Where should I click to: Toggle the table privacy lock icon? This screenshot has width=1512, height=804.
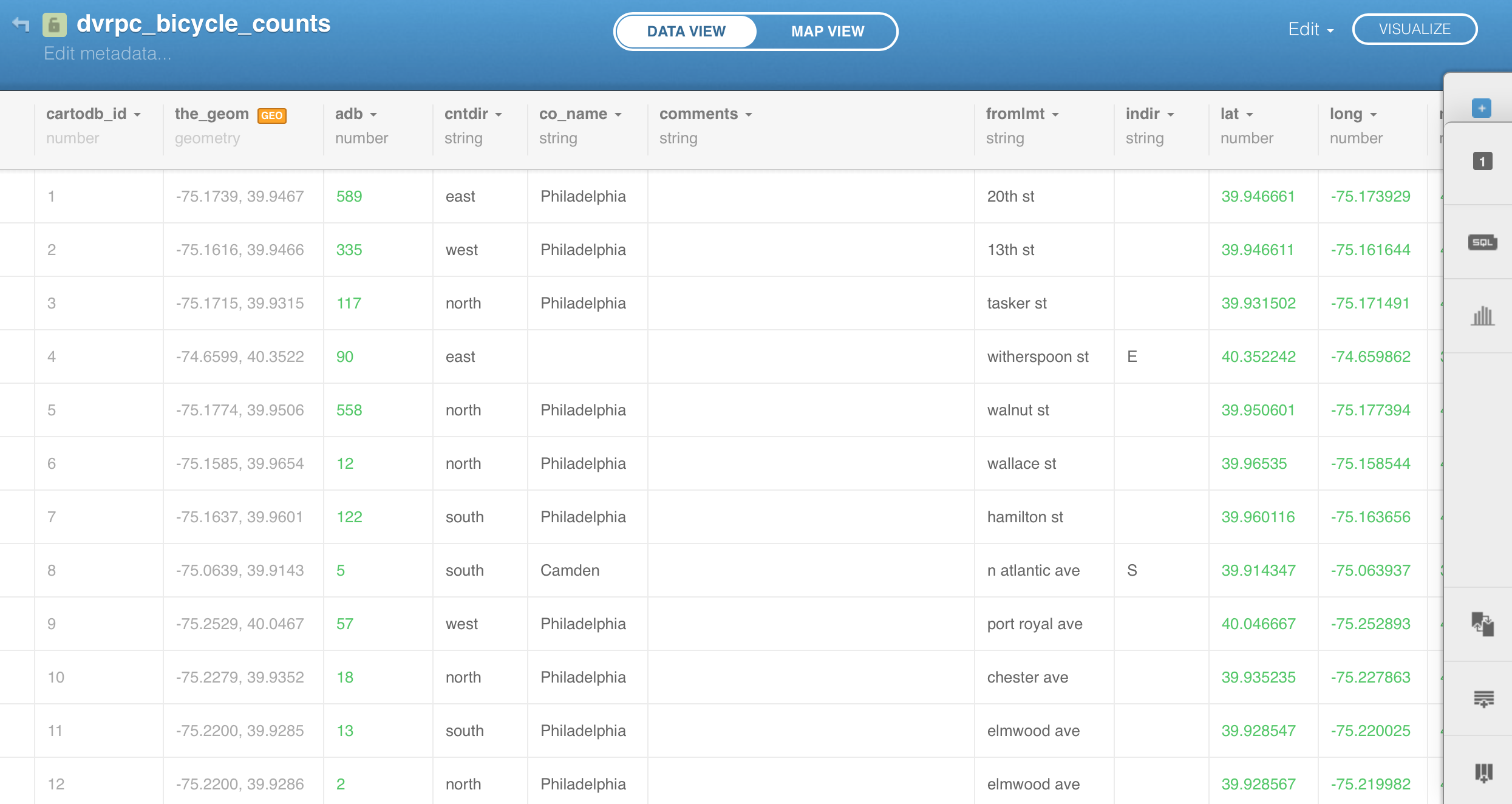coord(54,25)
